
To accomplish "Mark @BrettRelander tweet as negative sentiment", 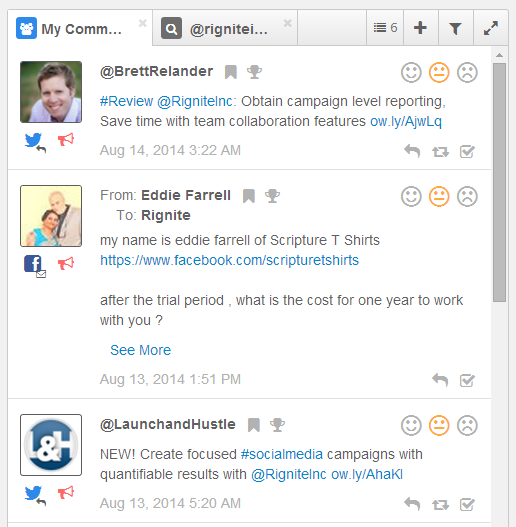I will click(467, 72).
